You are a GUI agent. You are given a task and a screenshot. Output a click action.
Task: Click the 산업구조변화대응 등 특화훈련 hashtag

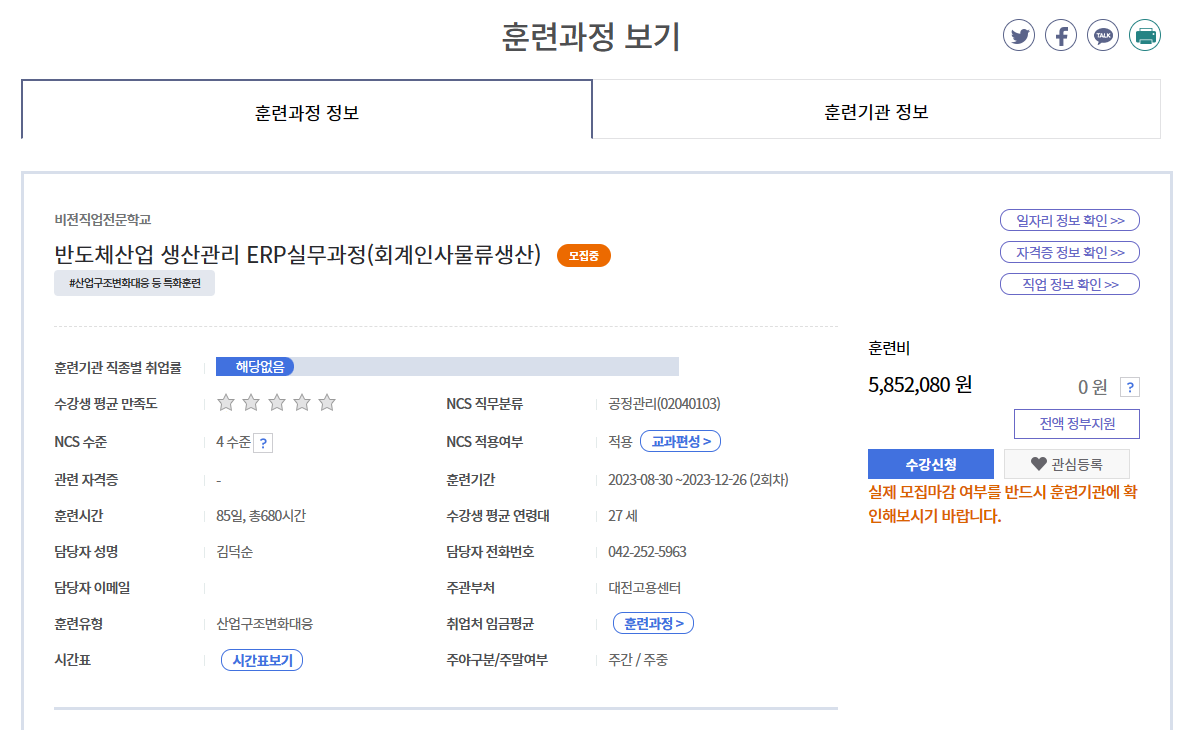134,284
